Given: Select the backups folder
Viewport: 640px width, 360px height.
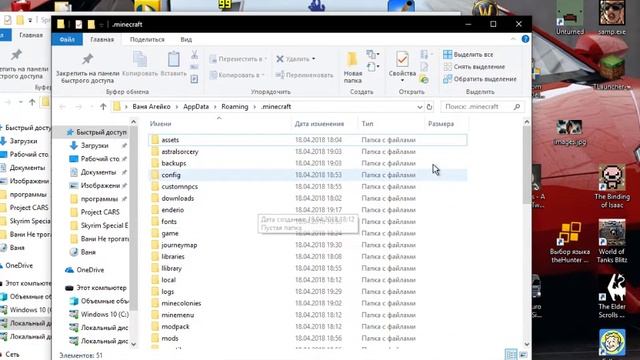Looking at the screenshot, I should pos(308,163).
